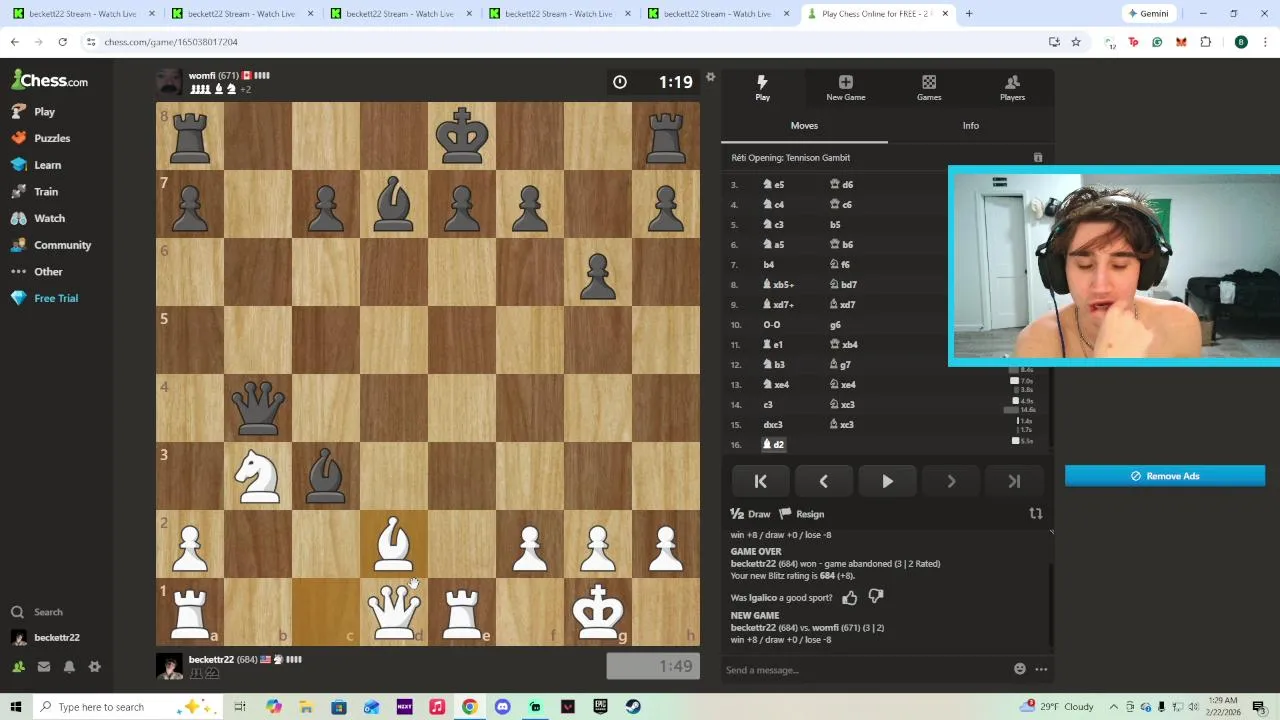1280x720 pixels.
Task: Select the black move xb4 on move 11
Action: 844,344
